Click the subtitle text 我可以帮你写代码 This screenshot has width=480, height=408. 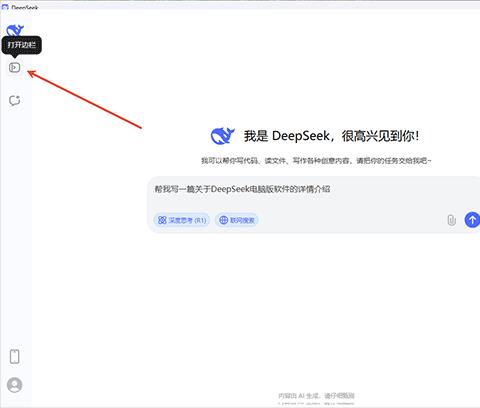[x=316, y=161]
